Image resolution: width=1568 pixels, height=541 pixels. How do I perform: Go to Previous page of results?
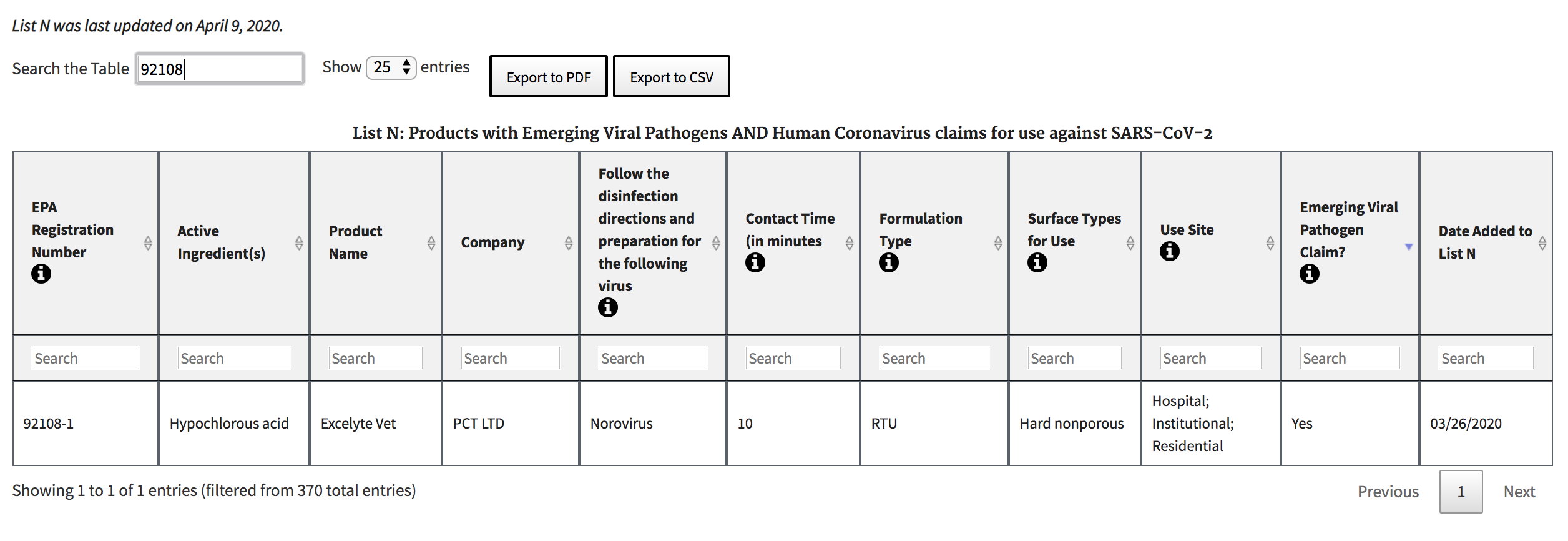(1388, 492)
